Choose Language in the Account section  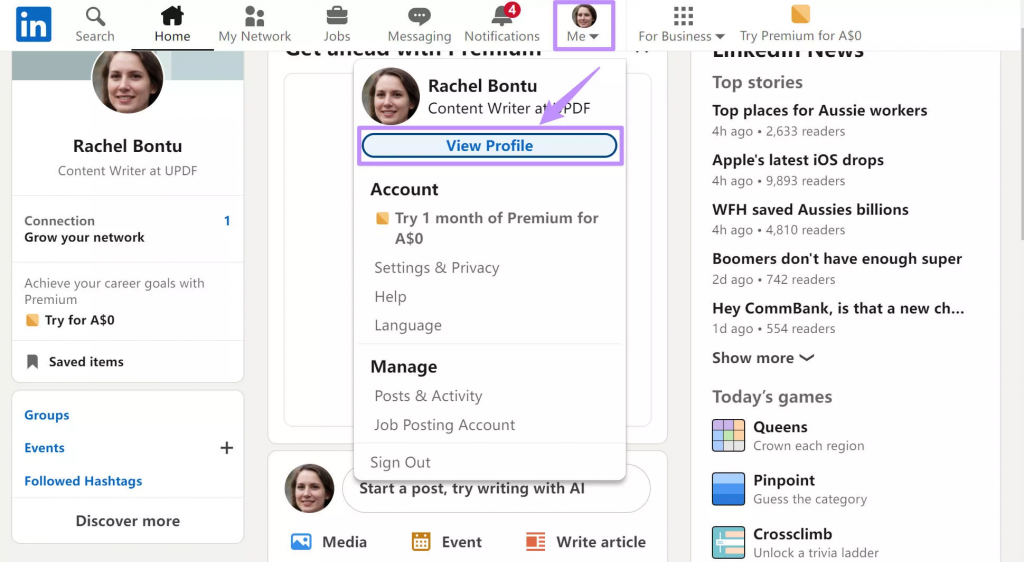click(408, 325)
